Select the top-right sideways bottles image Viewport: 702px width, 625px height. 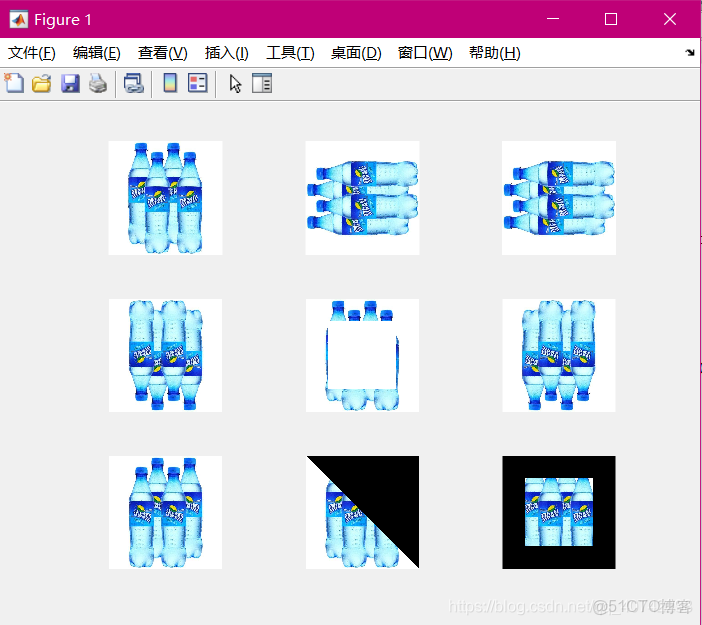559,198
